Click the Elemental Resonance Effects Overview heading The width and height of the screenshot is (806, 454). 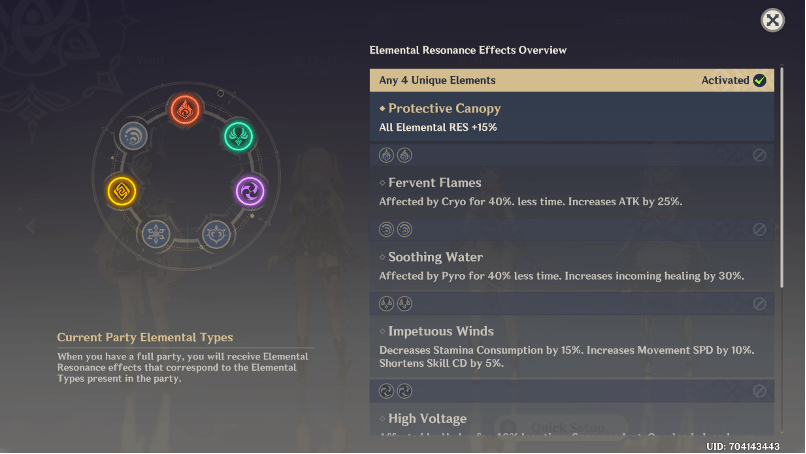[468, 50]
